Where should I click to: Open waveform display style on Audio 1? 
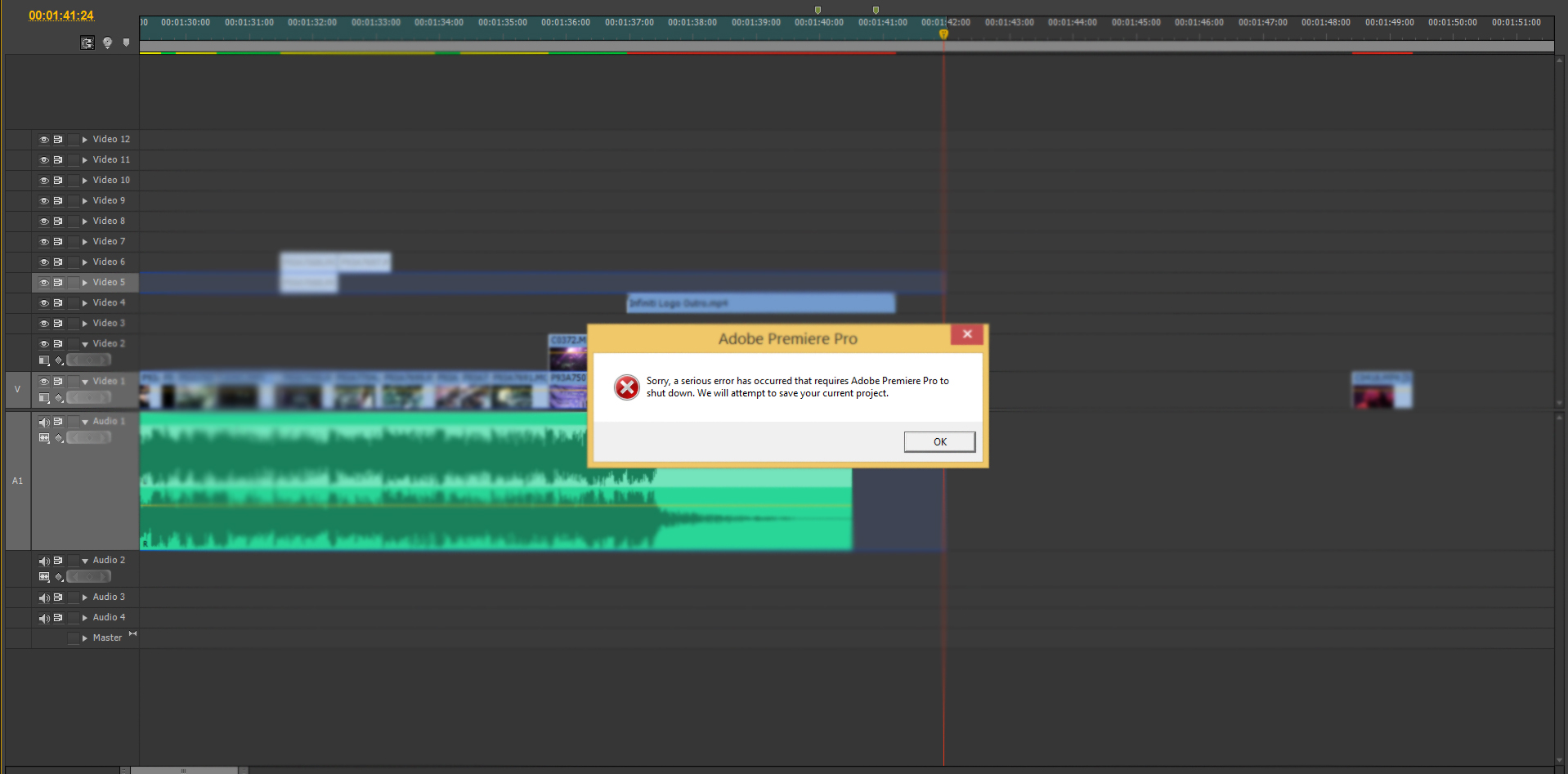click(44, 438)
